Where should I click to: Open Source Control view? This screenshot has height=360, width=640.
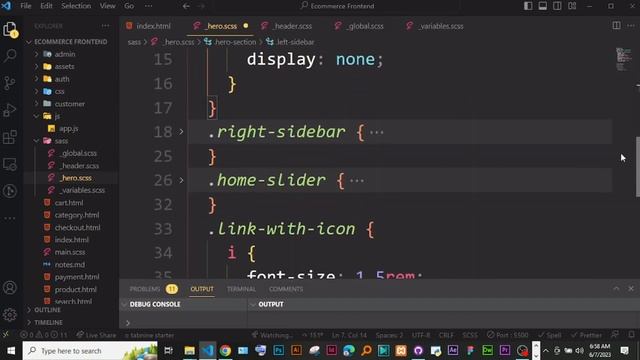click(x=10, y=83)
